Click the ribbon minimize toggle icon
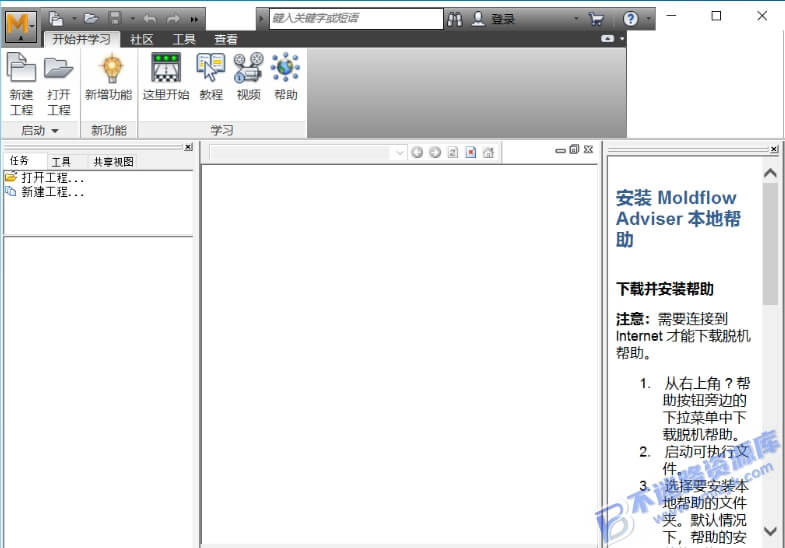The width and height of the screenshot is (785, 548). [x=607, y=38]
